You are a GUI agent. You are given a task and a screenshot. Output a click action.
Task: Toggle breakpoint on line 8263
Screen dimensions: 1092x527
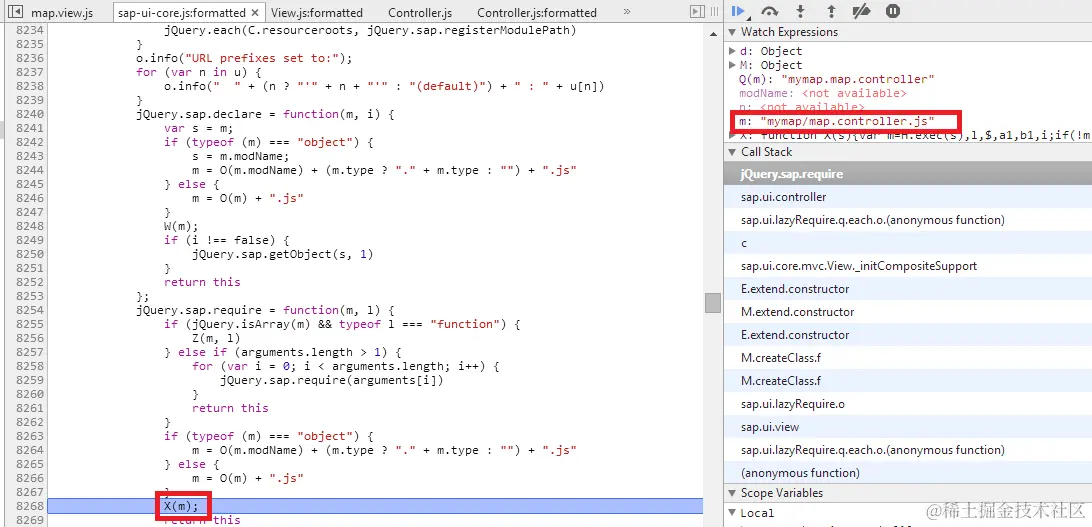[29, 436]
